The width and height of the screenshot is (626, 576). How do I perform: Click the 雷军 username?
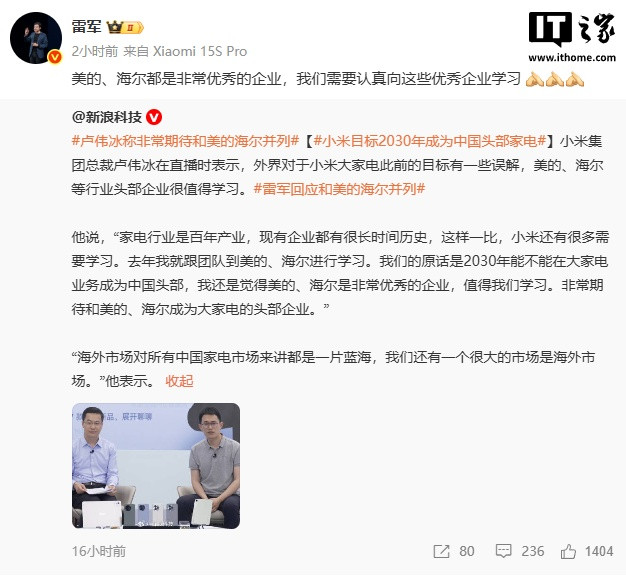(x=87, y=27)
